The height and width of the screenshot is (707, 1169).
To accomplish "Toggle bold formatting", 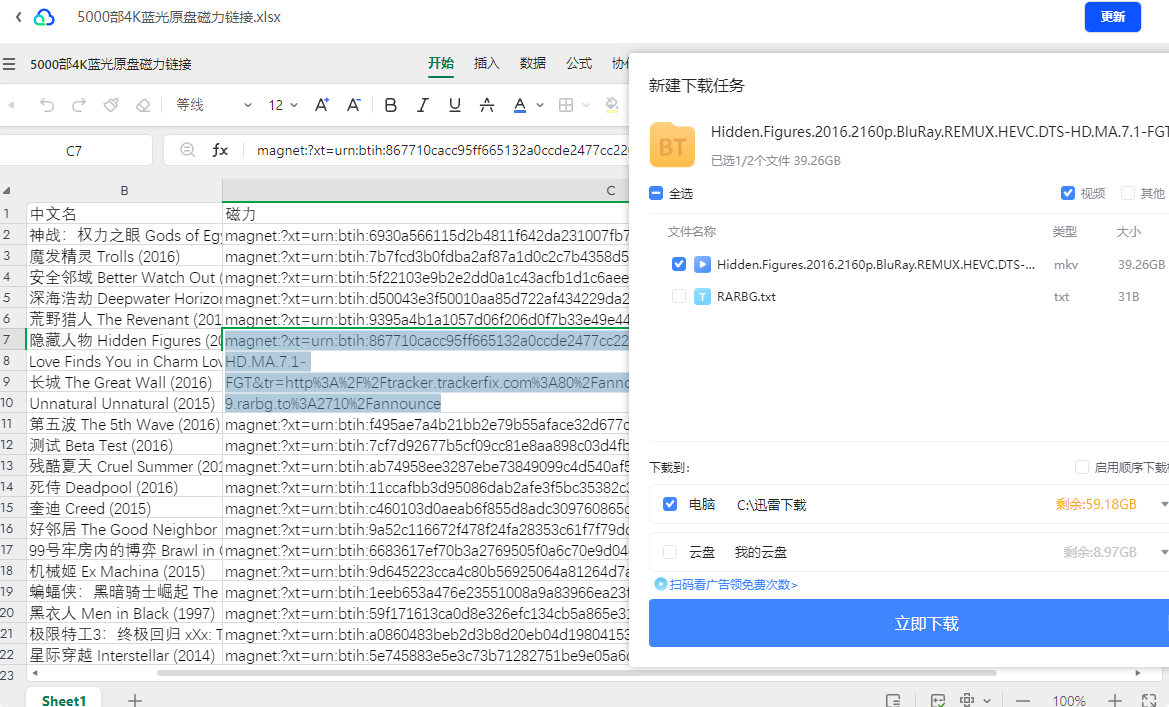I will (x=390, y=105).
